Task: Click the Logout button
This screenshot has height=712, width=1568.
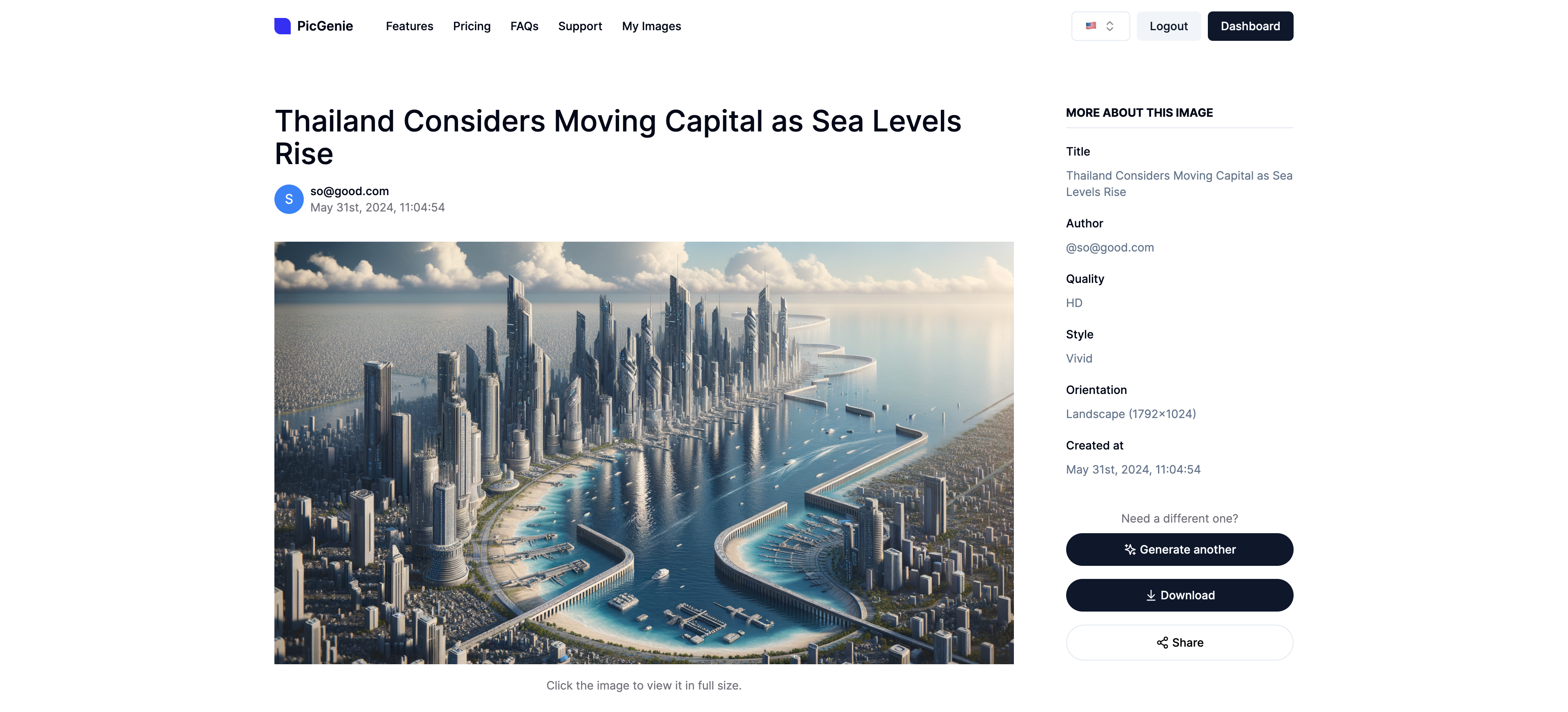Action: coord(1169,26)
